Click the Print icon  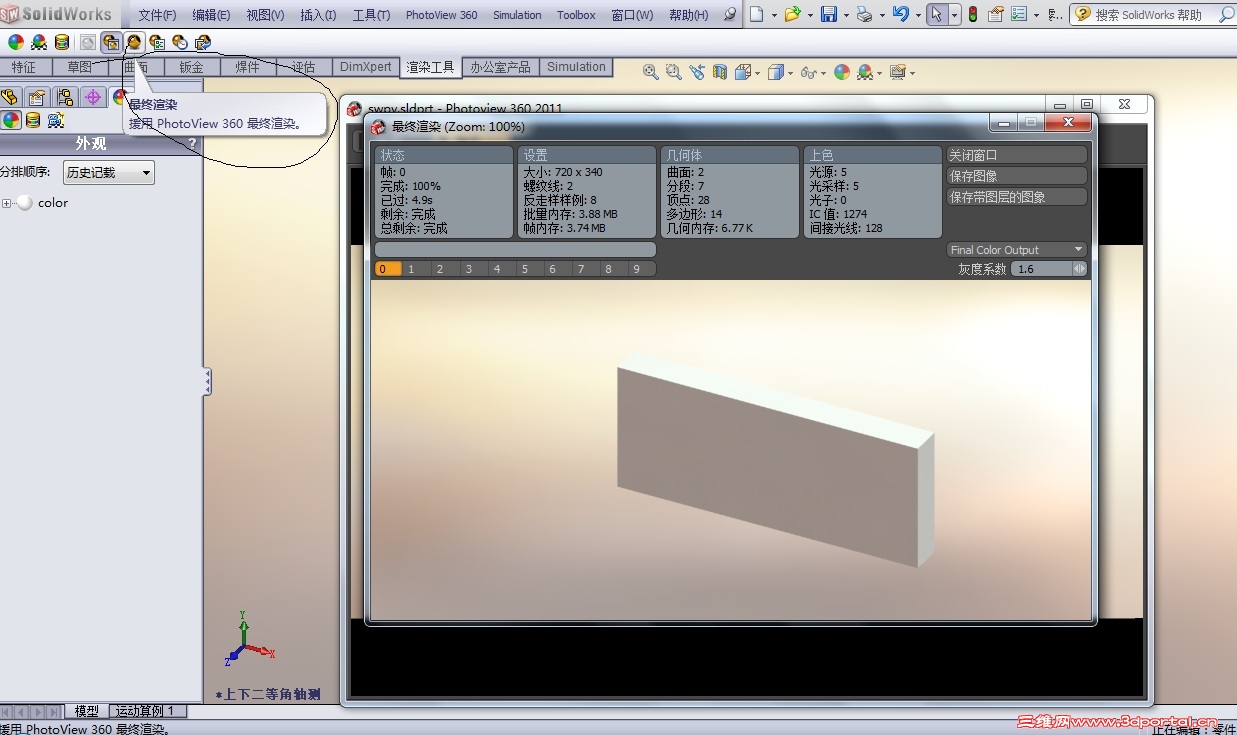tap(865, 14)
